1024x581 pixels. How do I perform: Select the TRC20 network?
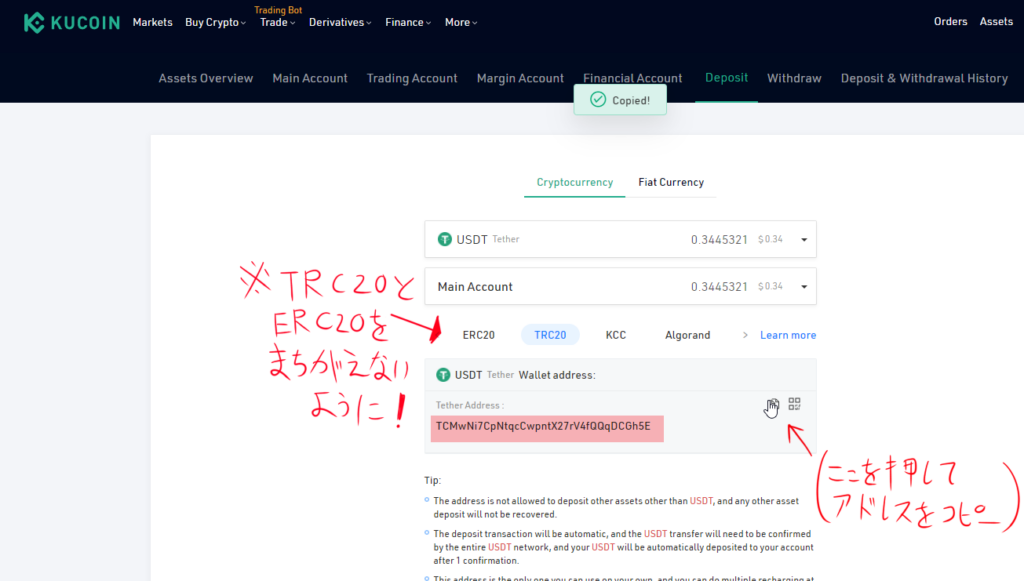click(x=550, y=335)
